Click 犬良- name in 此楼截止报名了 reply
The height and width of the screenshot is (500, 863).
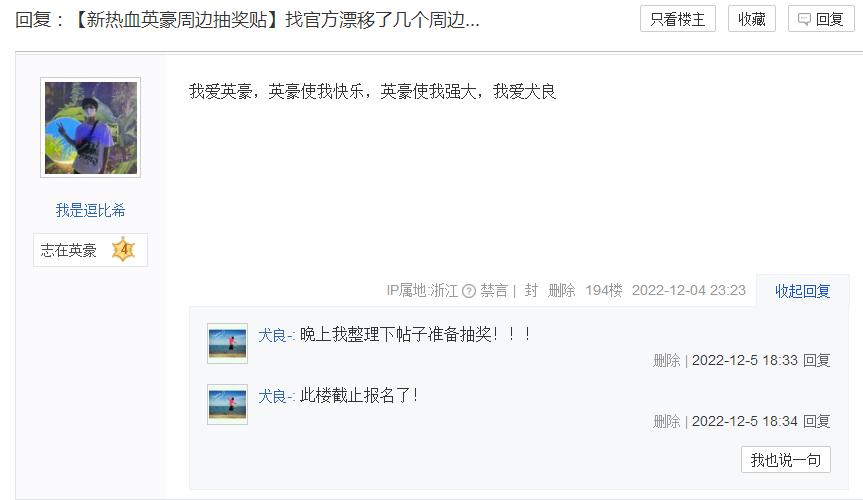[276, 396]
